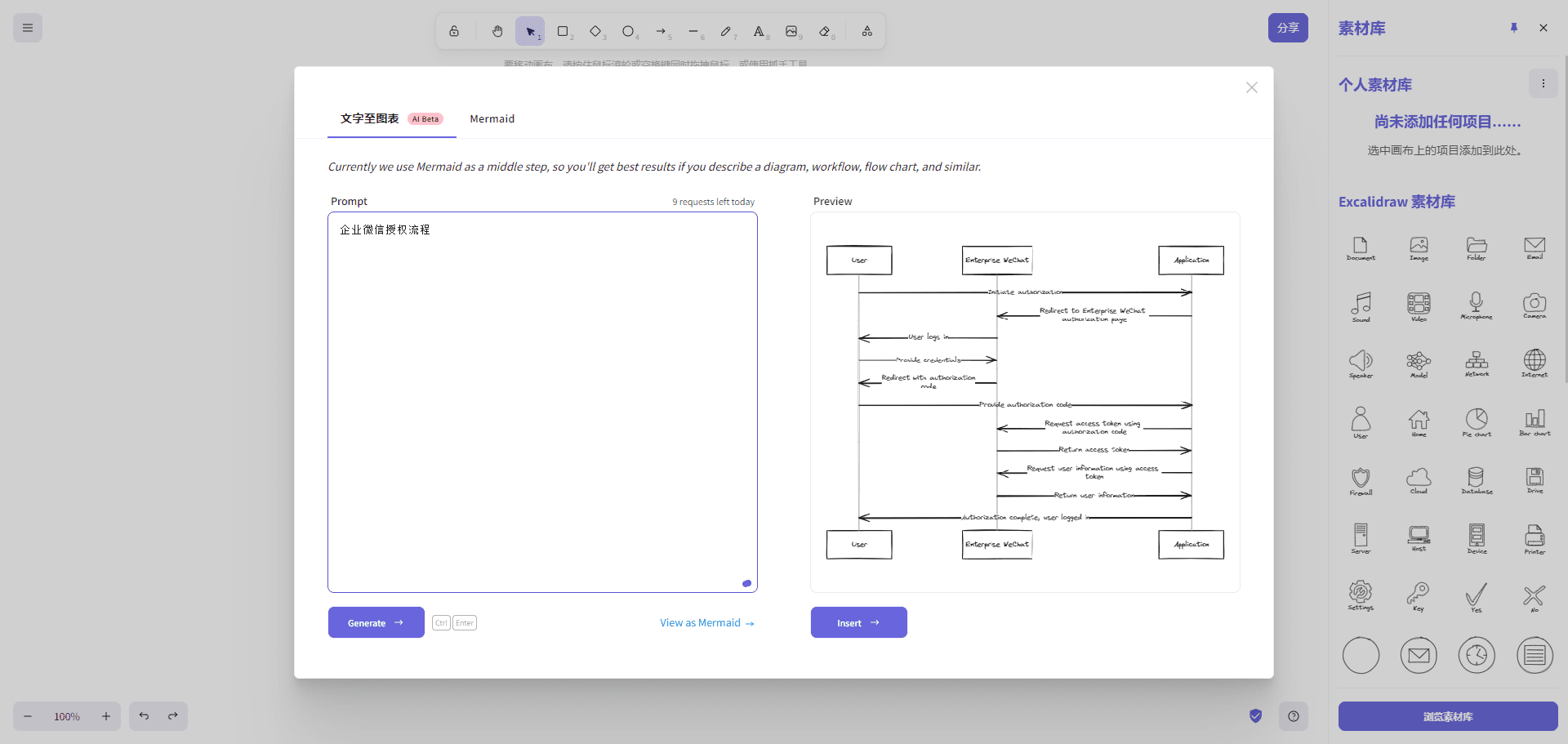Select the Hand pan tool
Viewport: 1568px width, 744px height.
(x=497, y=31)
